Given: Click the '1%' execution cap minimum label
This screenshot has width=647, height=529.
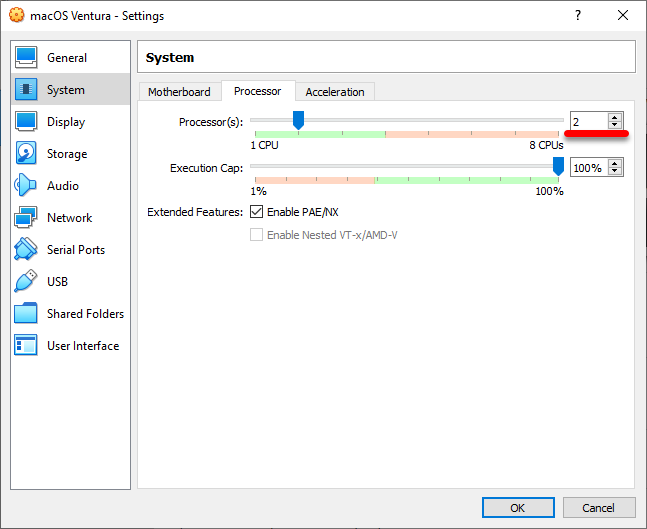Looking at the screenshot, I should (258, 191).
